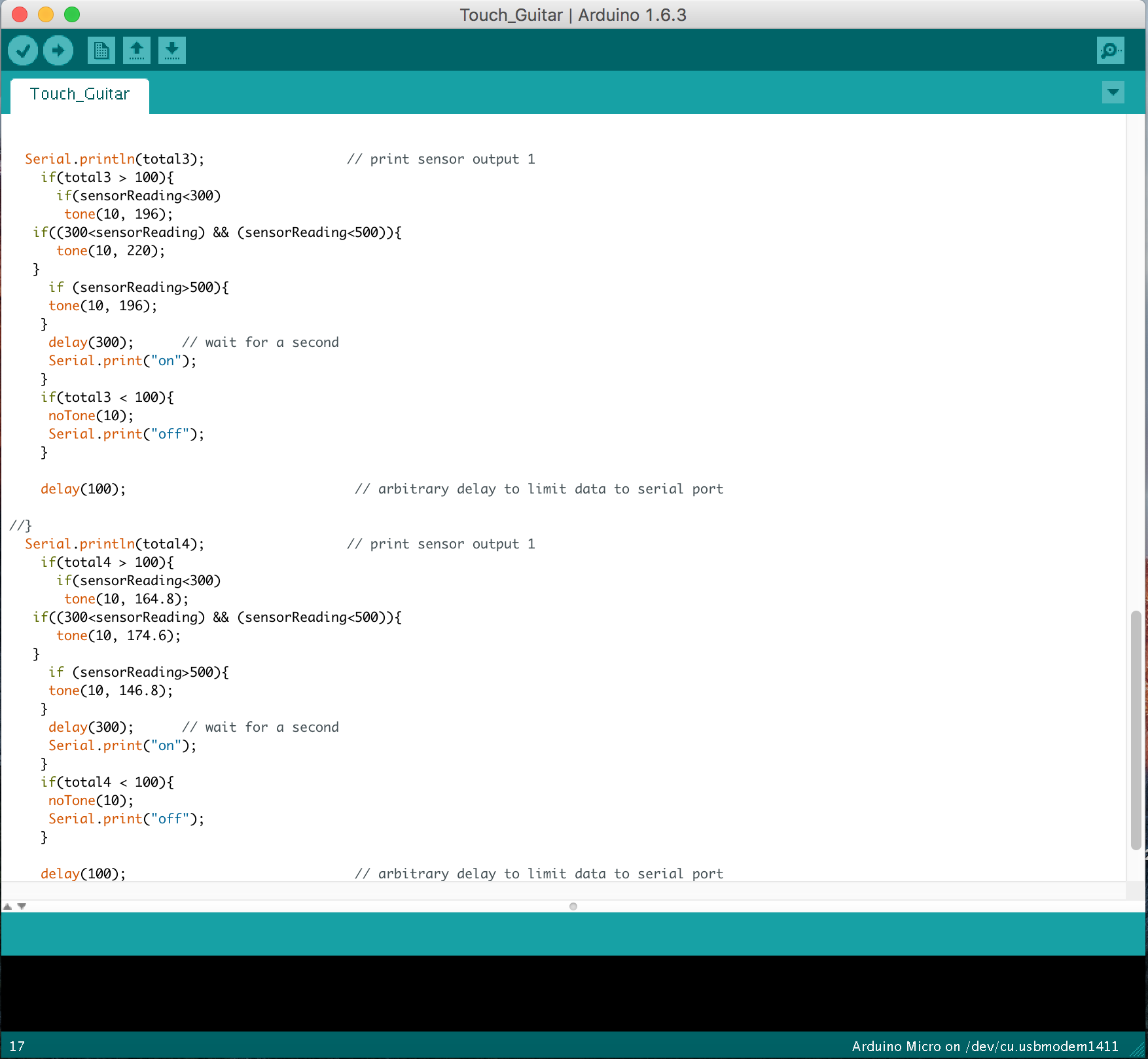
Task: Click the commented '//}' line
Action: (x=21, y=526)
